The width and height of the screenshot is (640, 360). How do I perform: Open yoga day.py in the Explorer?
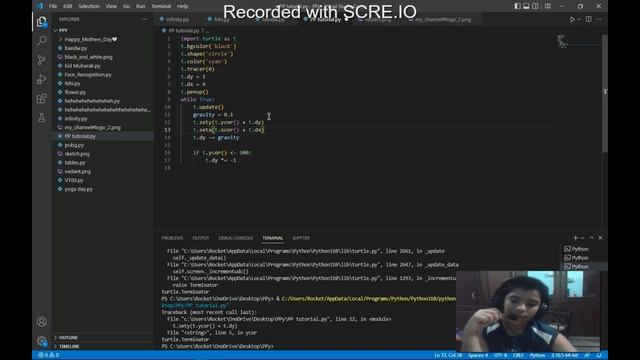(x=78, y=189)
